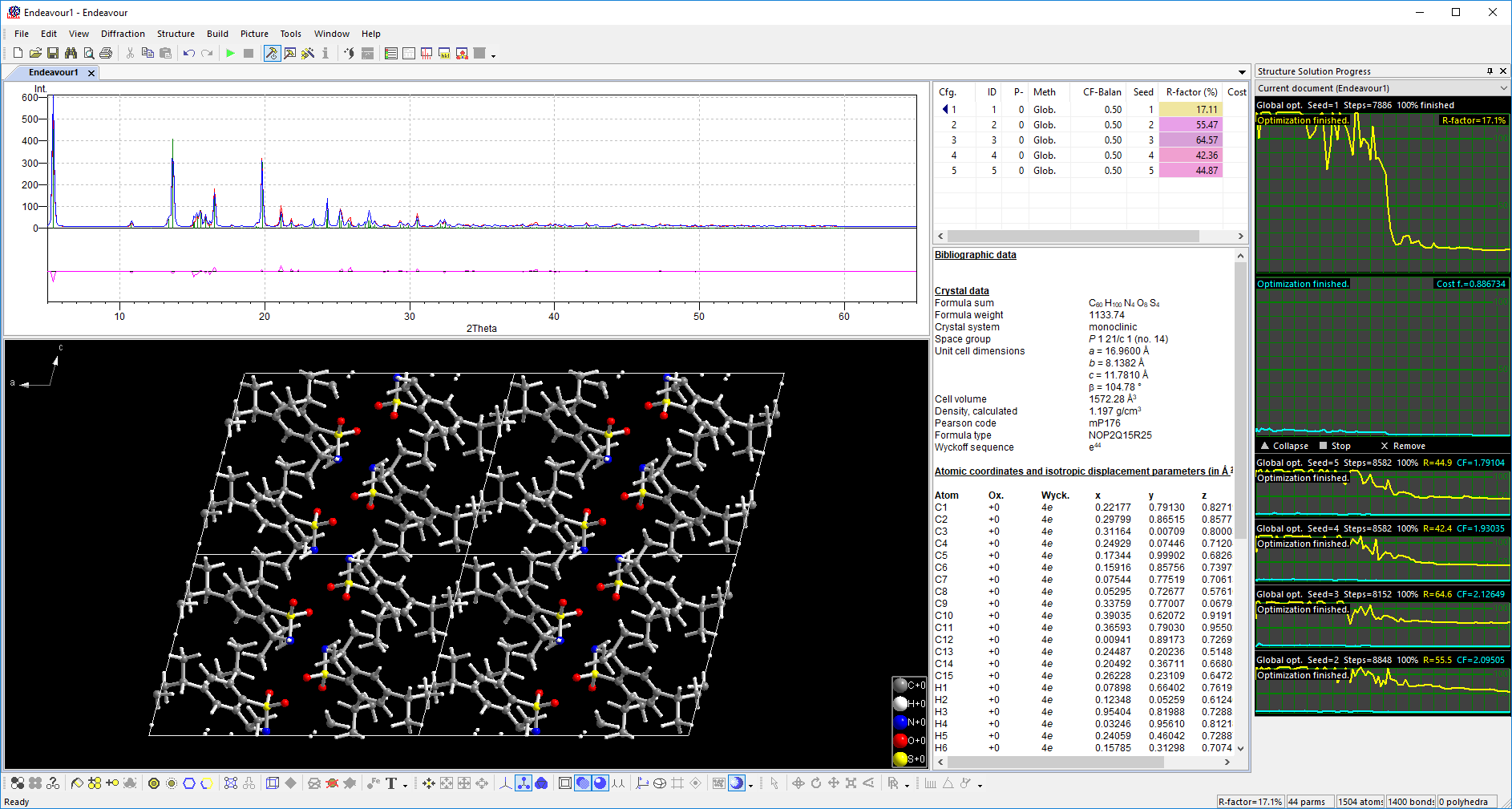This screenshot has width=1512, height=809.
Task: Toggle the space-filling sphere rendering mode
Action: point(599,783)
